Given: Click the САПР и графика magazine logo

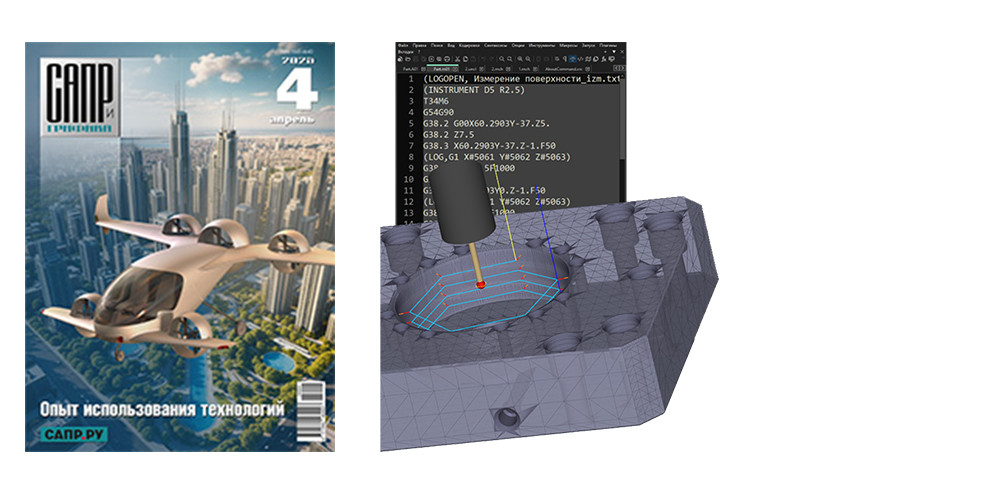Looking at the screenshot, I should pos(82,96).
